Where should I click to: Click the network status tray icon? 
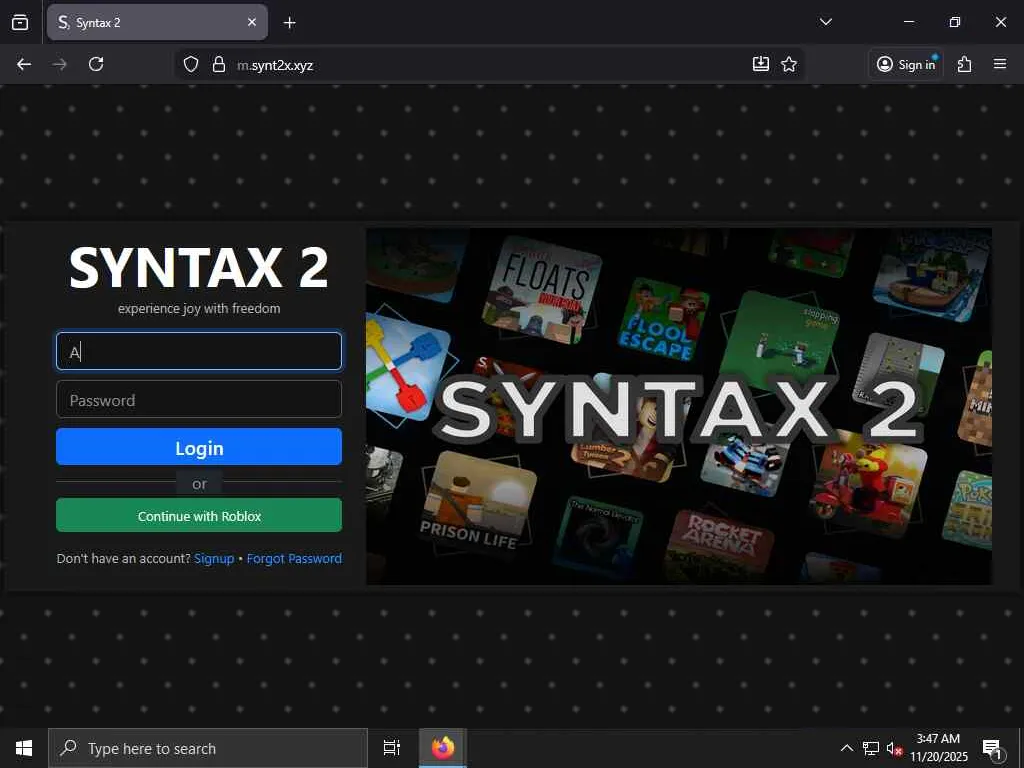pyautogui.click(x=871, y=748)
